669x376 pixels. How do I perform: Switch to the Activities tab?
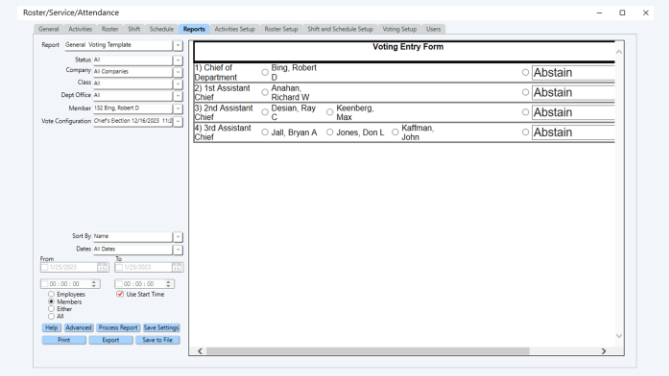[x=80, y=29]
